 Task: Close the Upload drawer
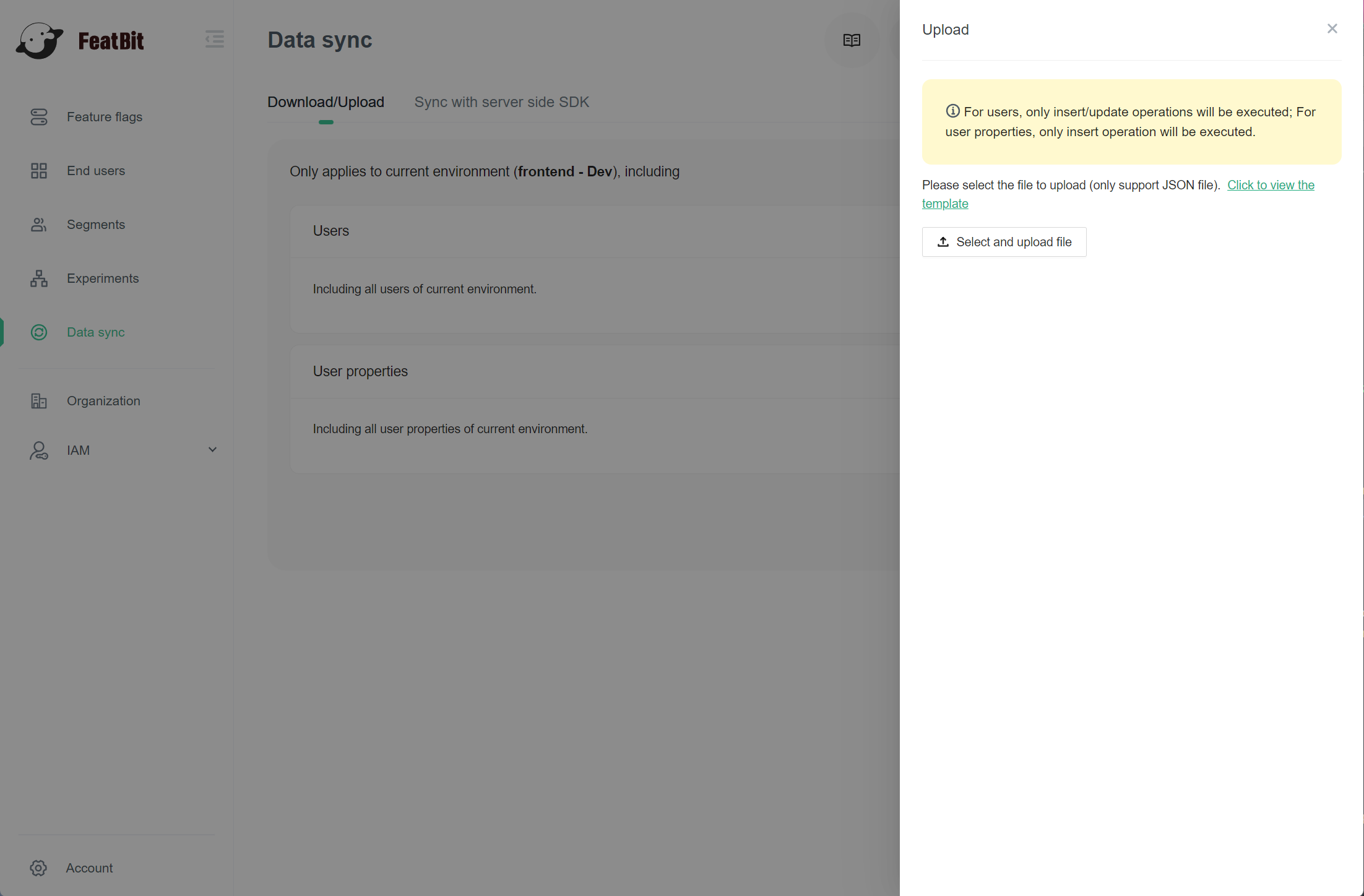1332,29
